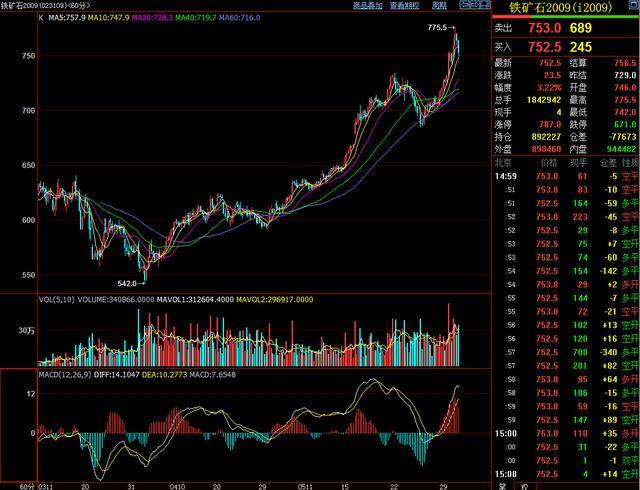640x490 pixels.
Task: Click the MAVOL2:296917.0000 value
Action: click(x=275, y=300)
